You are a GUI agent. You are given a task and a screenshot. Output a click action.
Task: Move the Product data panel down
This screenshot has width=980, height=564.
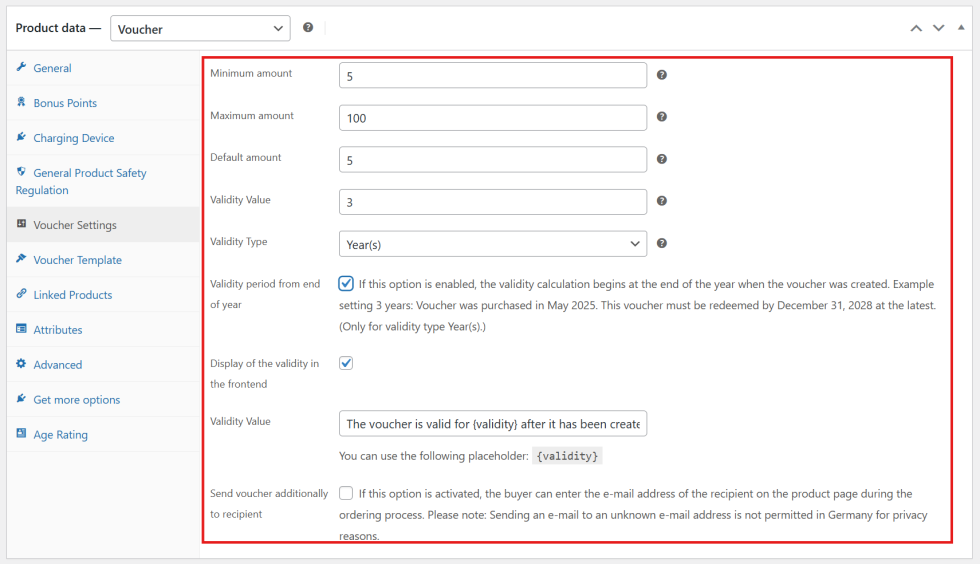click(x=938, y=28)
